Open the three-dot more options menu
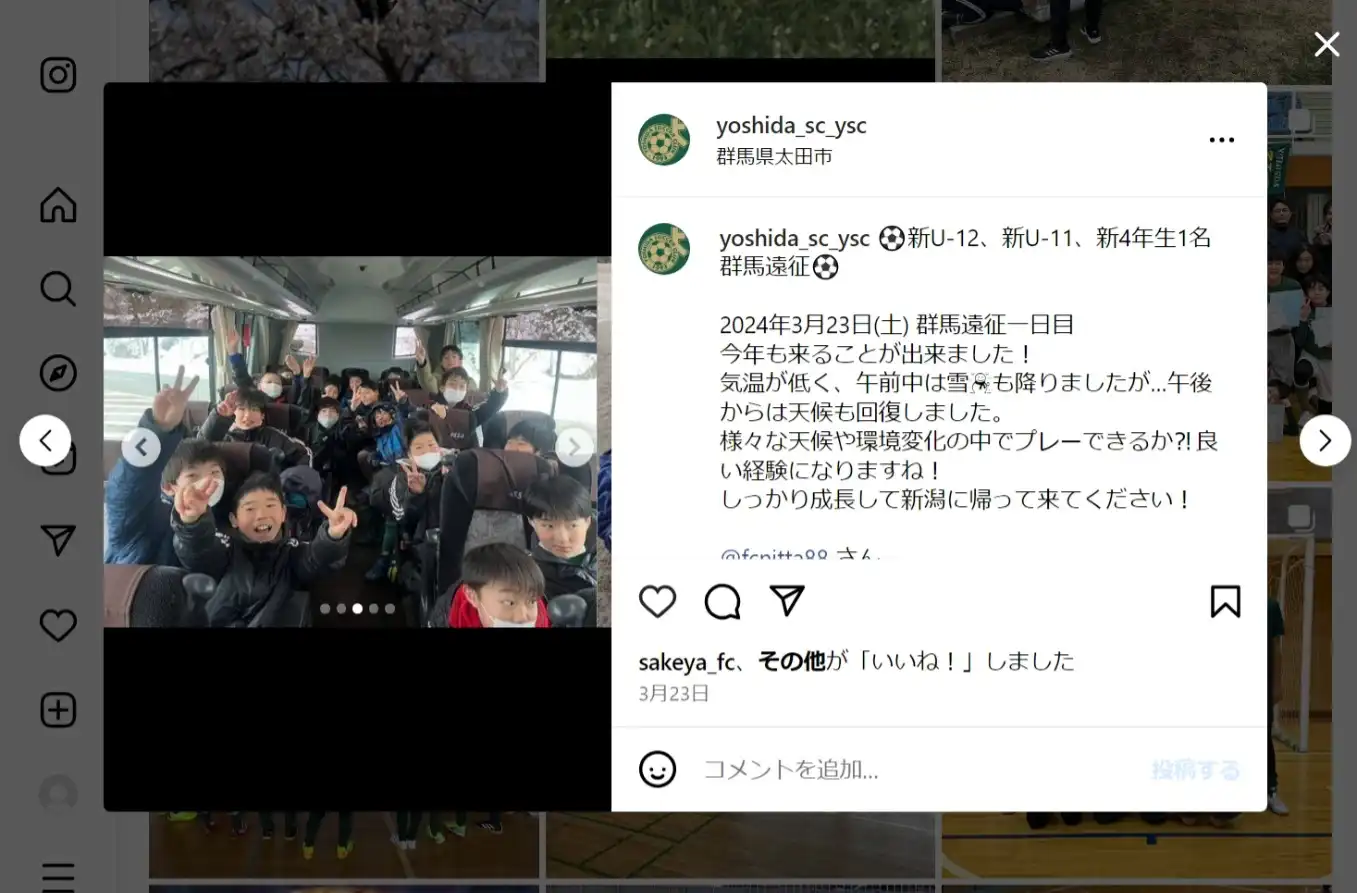The width and height of the screenshot is (1357, 893). 1222,140
